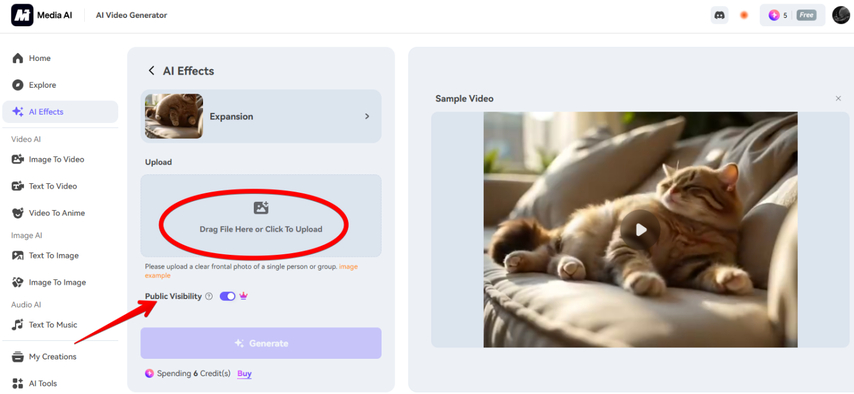The height and width of the screenshot is (394, 854).
Task: Click the Public Visibility help icon
Action: pos(209,296)
